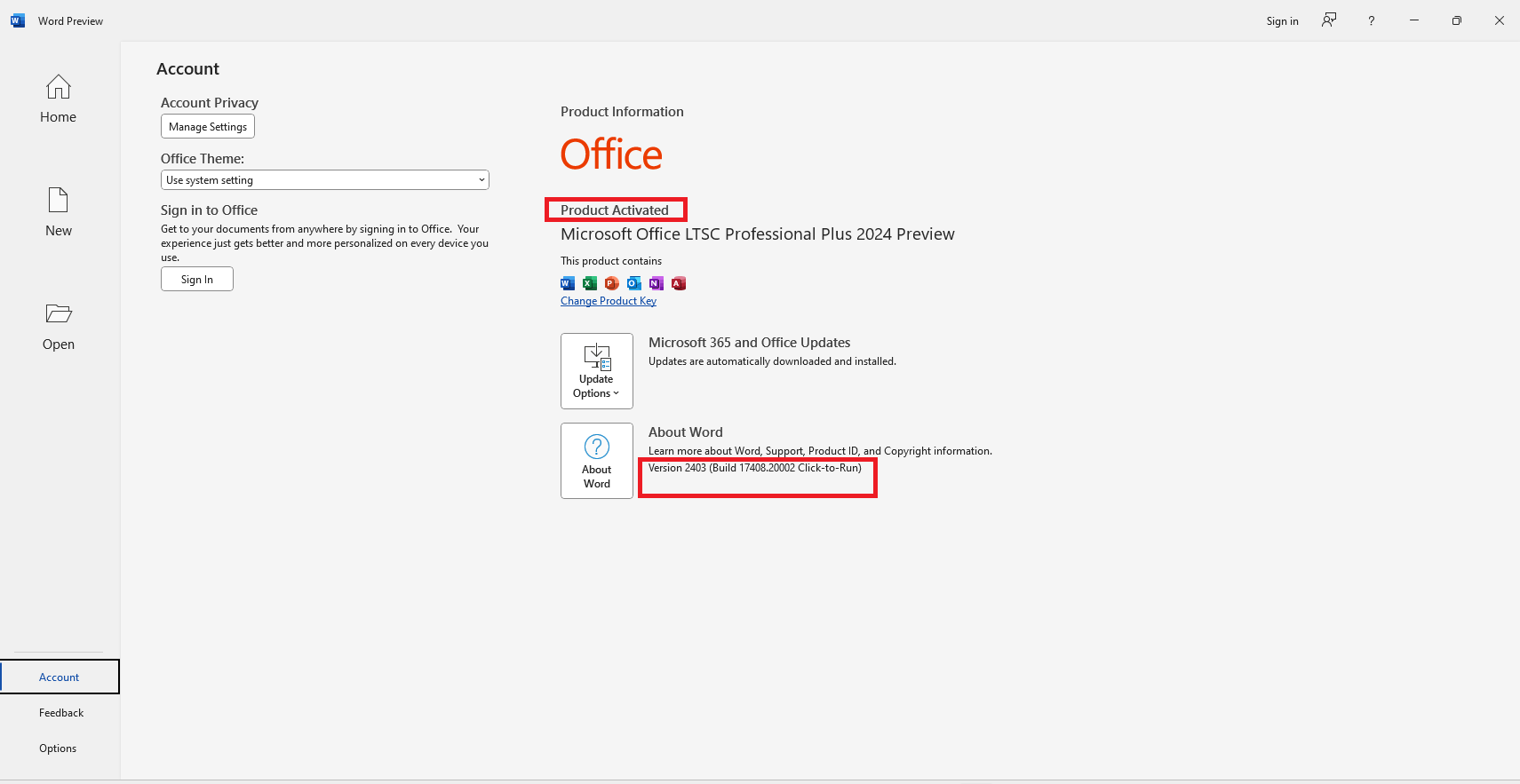Click the Manage Settings button
The width and height of the screenshot is (1520, 784).
point(208,127)
